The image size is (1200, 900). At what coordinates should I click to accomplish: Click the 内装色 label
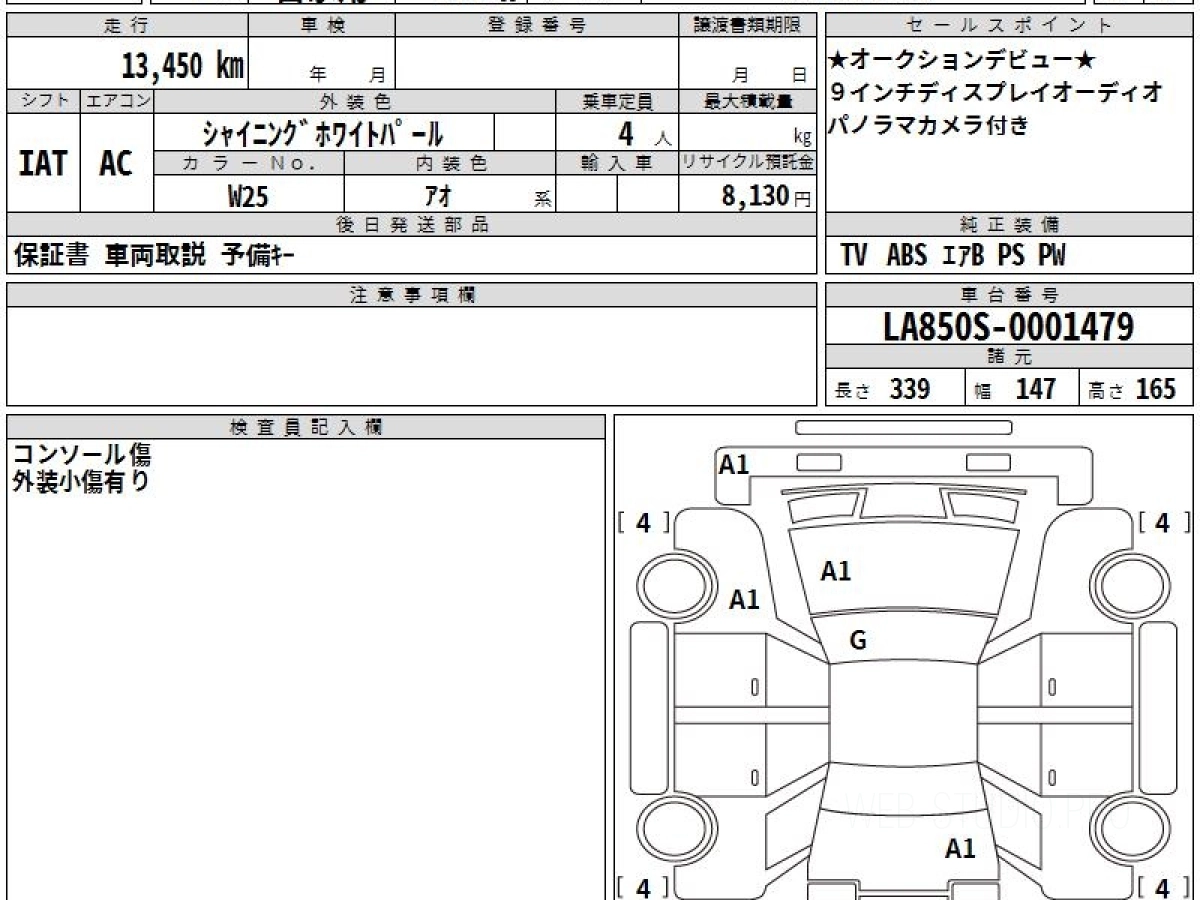coord(450,163)
